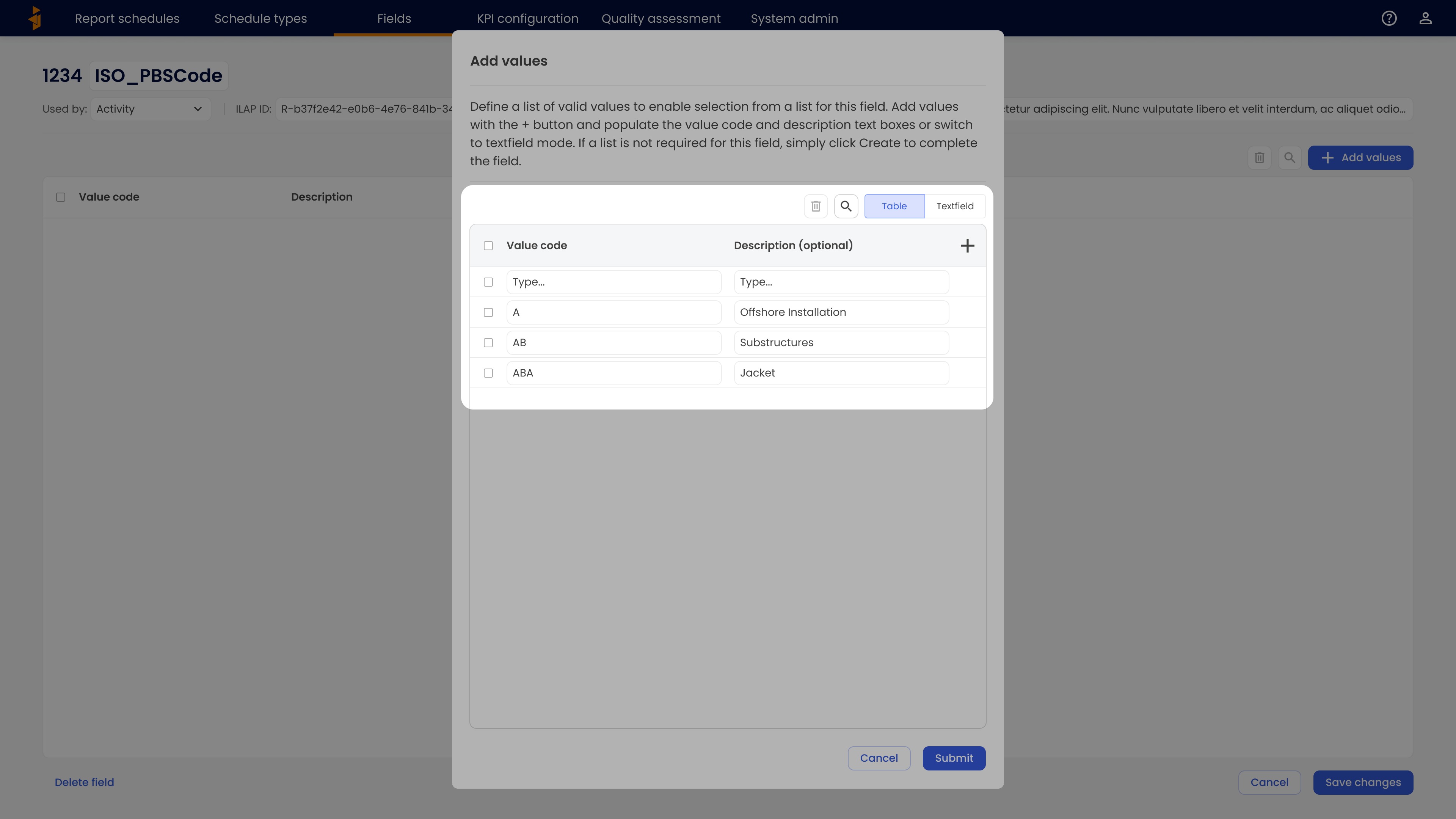Viewport: 1456px width, 819px height.
Task: Click the empty Value code Type... field
Action: [x=613, y=282]
